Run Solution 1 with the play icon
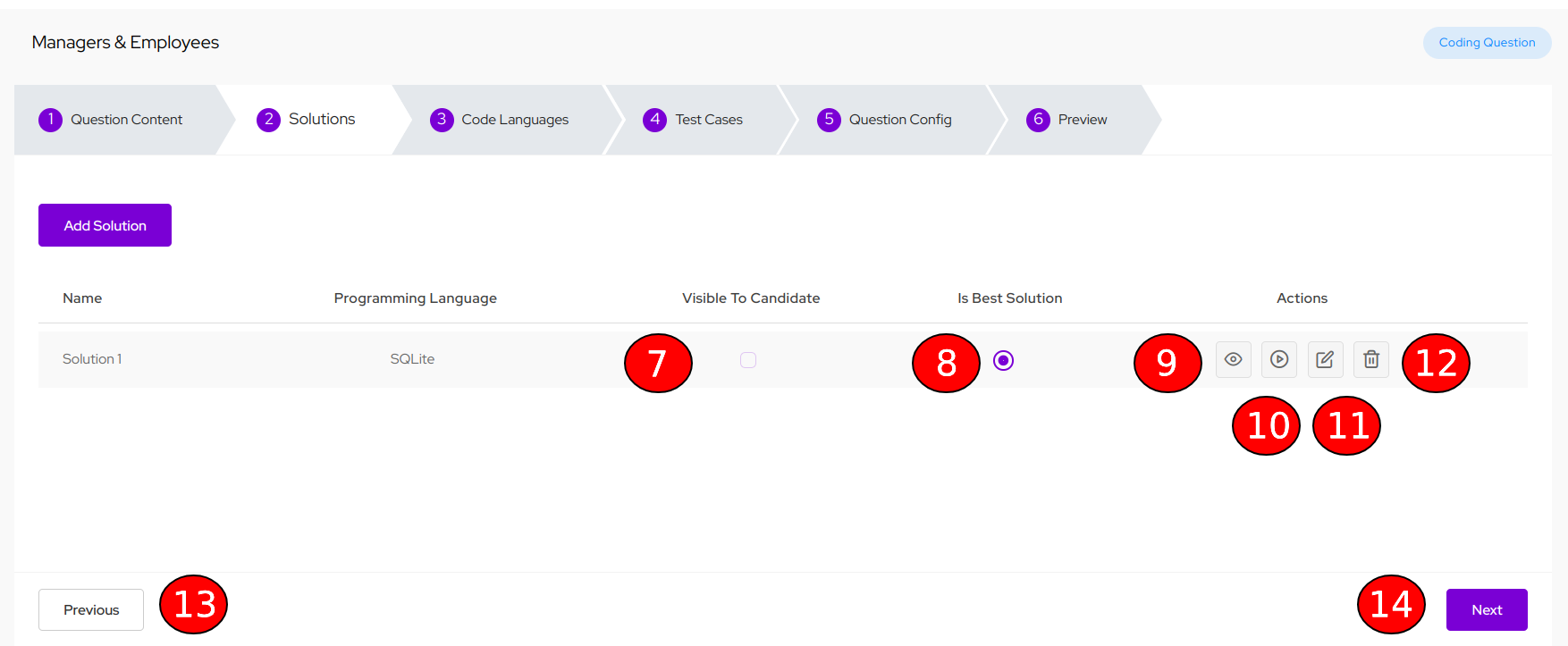The width and height of the screenshot is (1568, 646). (x=1279, y=359)
